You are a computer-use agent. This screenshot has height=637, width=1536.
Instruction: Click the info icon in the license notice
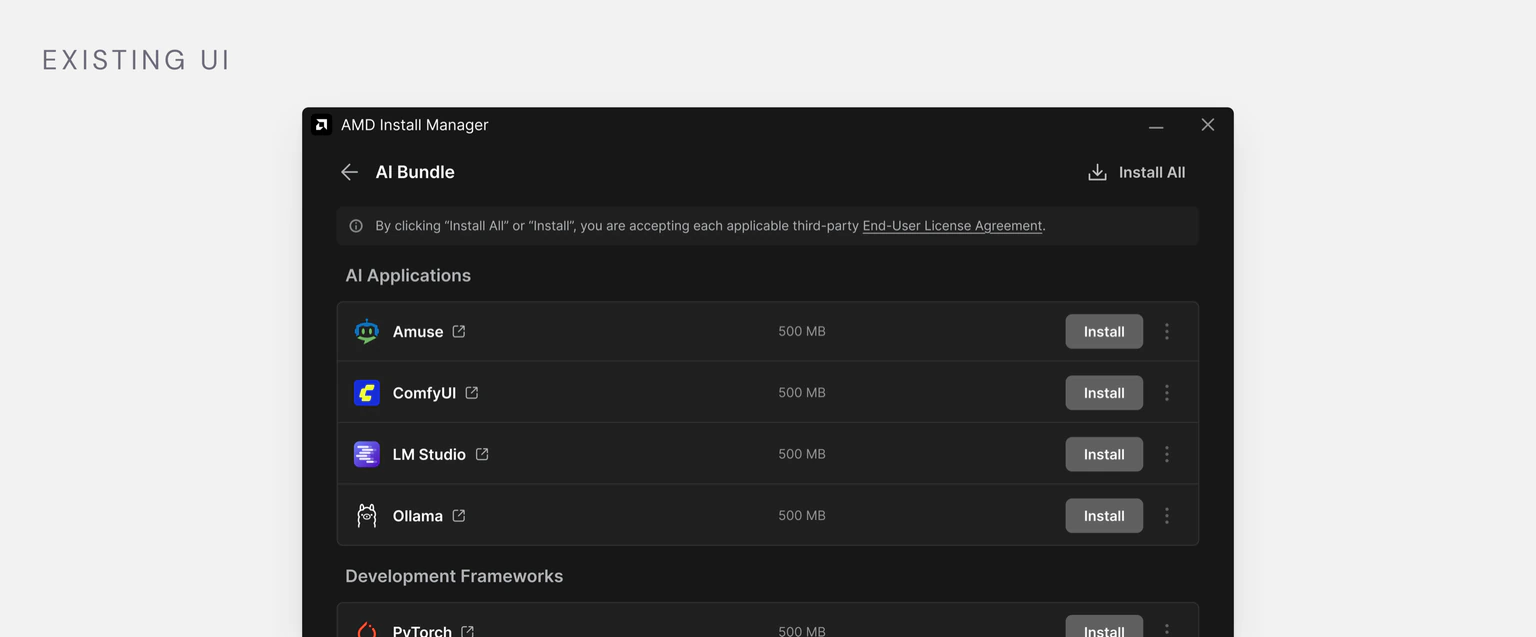356,226
